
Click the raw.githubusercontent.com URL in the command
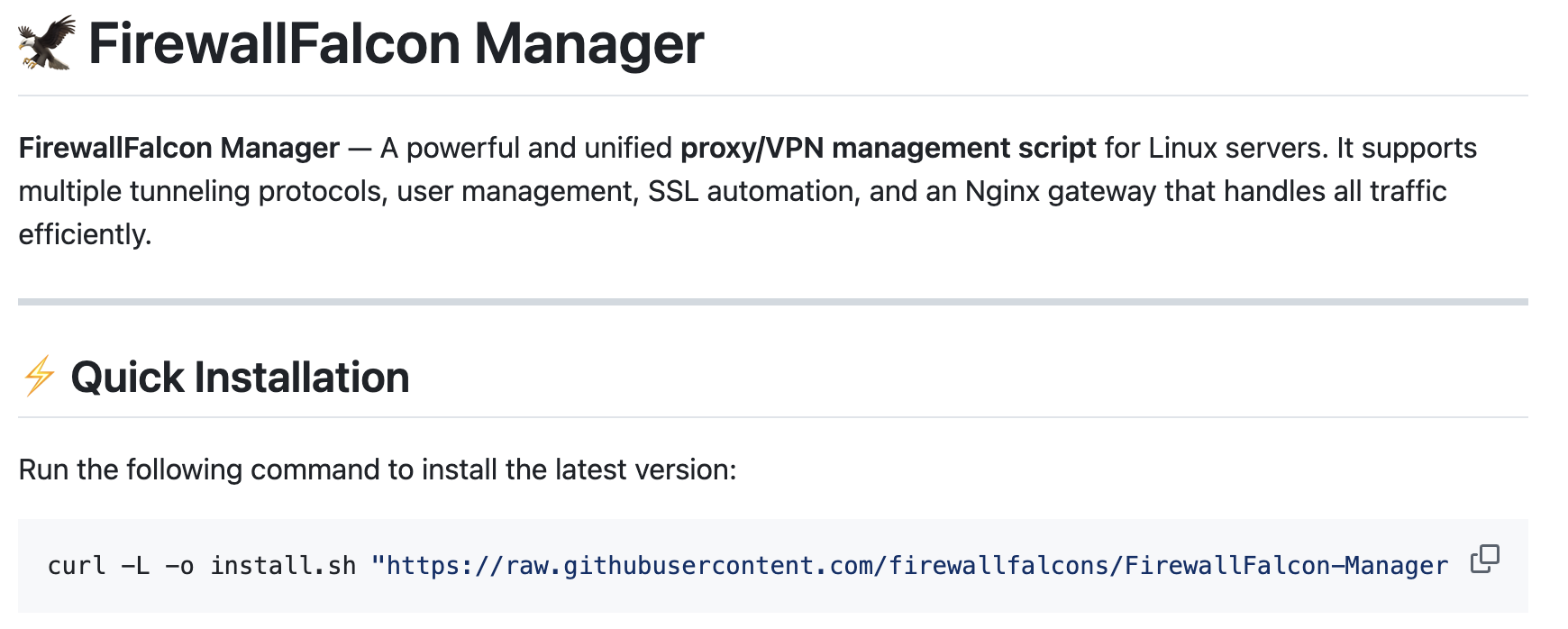(x=909, y=565)
